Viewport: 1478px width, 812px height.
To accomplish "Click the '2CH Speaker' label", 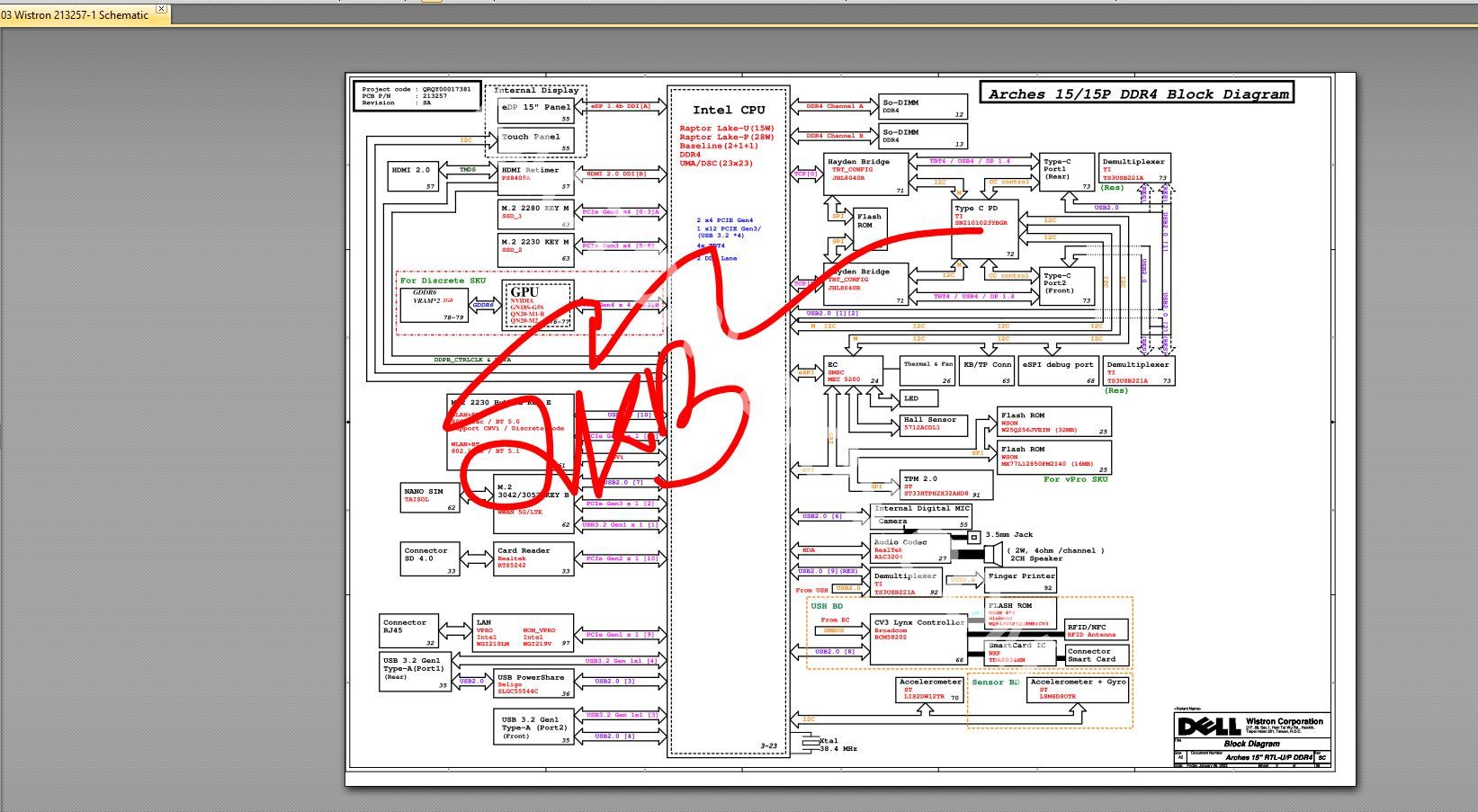I will pyautogui.click(x=1036, y=558).
